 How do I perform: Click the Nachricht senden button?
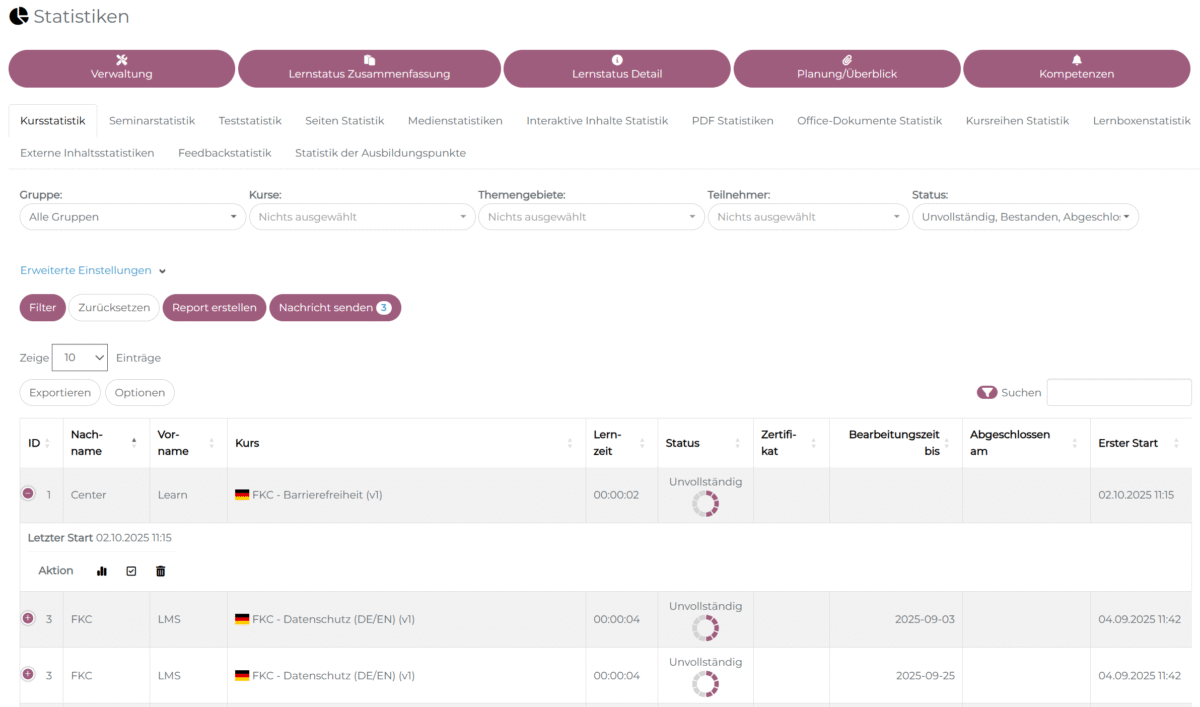click(334, 308)
